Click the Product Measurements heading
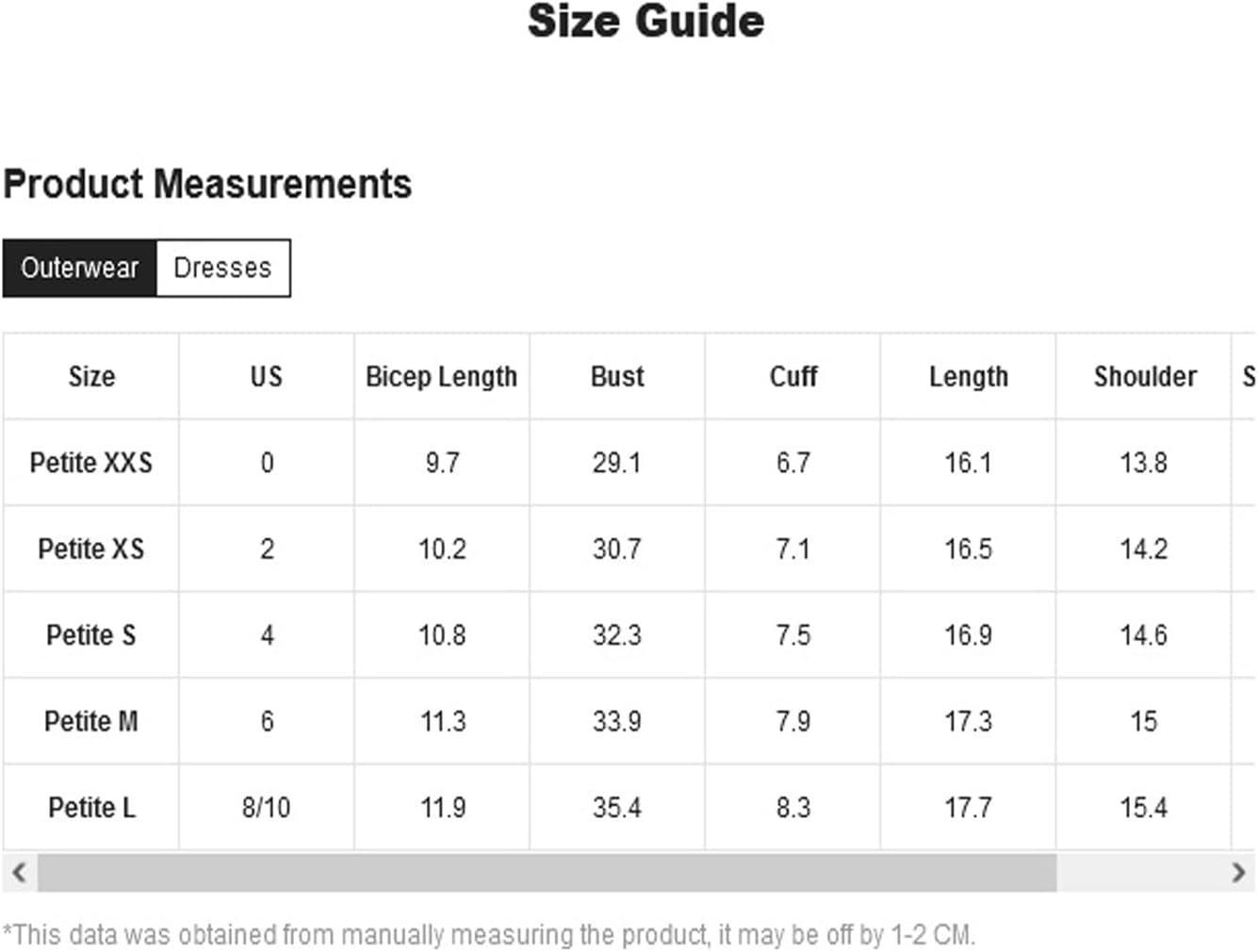The image size is (1258, 952). coord(207,184)
